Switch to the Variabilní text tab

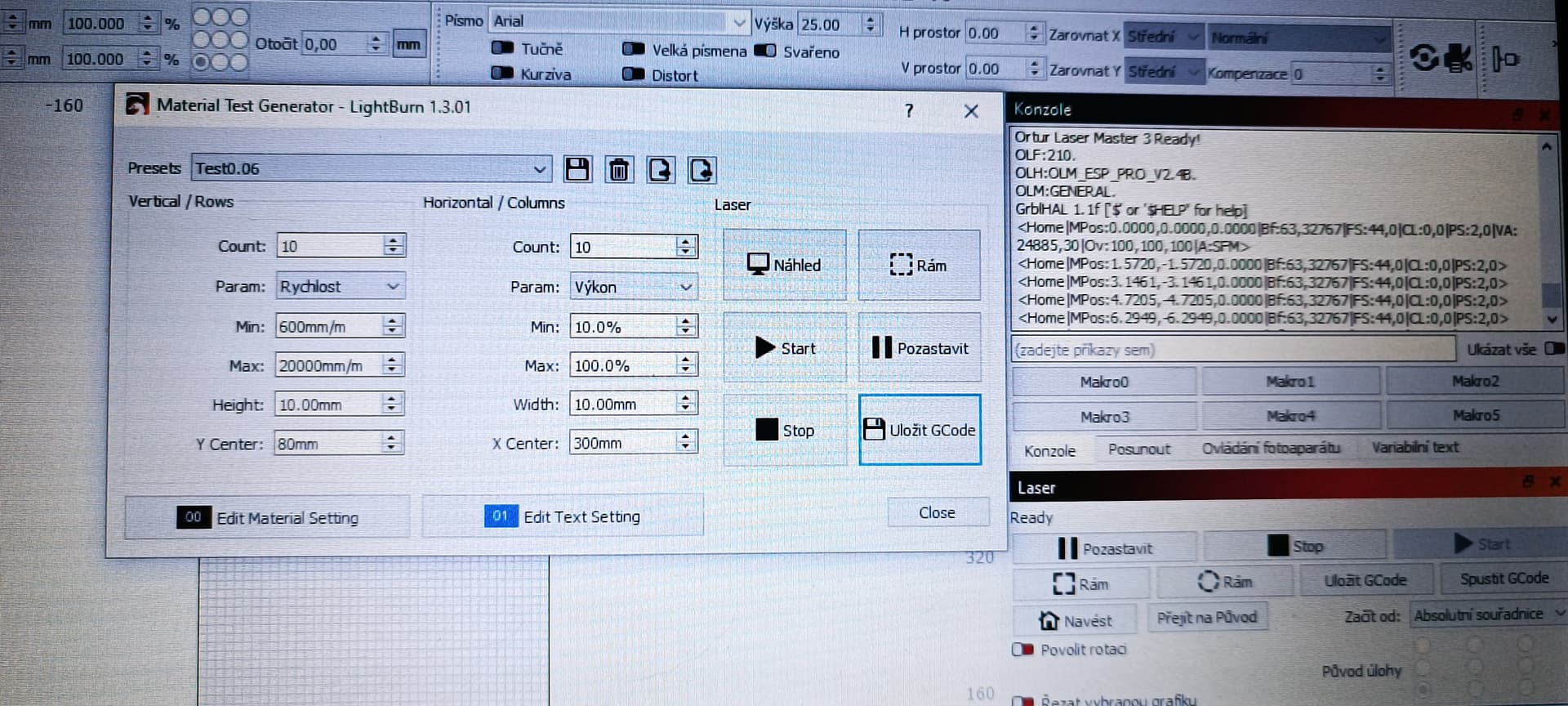(x=1414, y=447)
